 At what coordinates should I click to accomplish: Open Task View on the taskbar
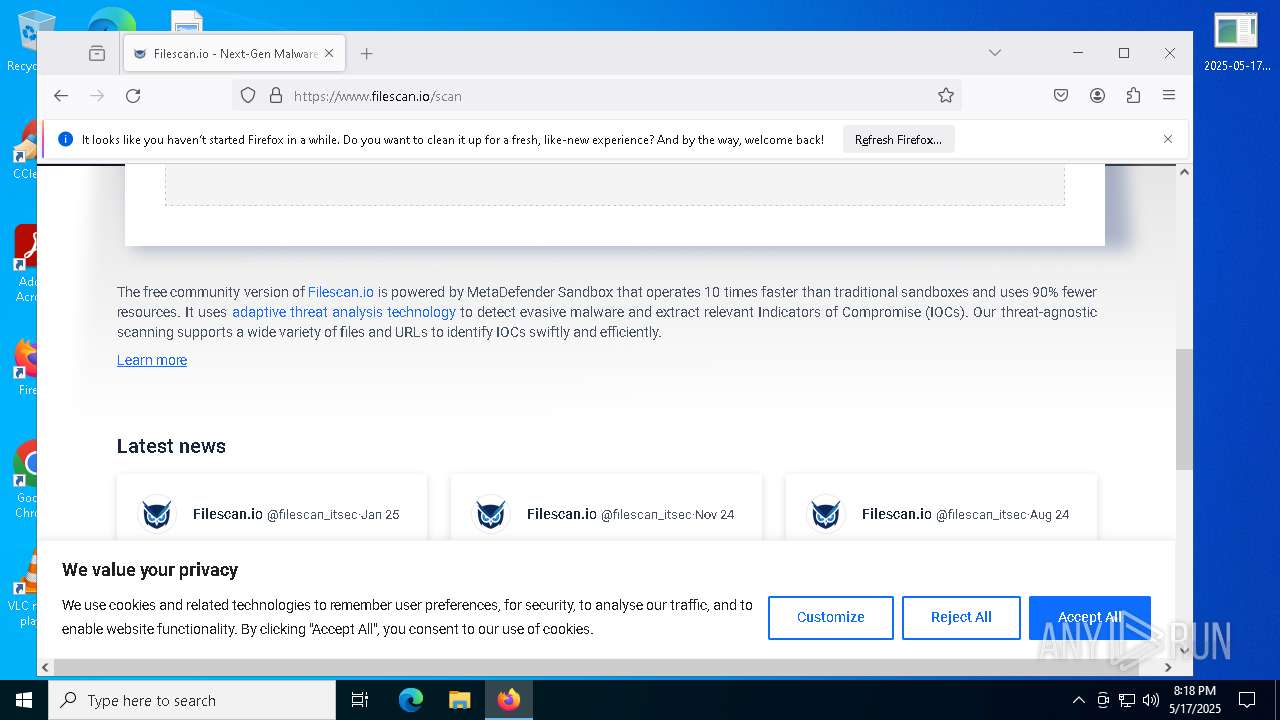pos(360,700)
